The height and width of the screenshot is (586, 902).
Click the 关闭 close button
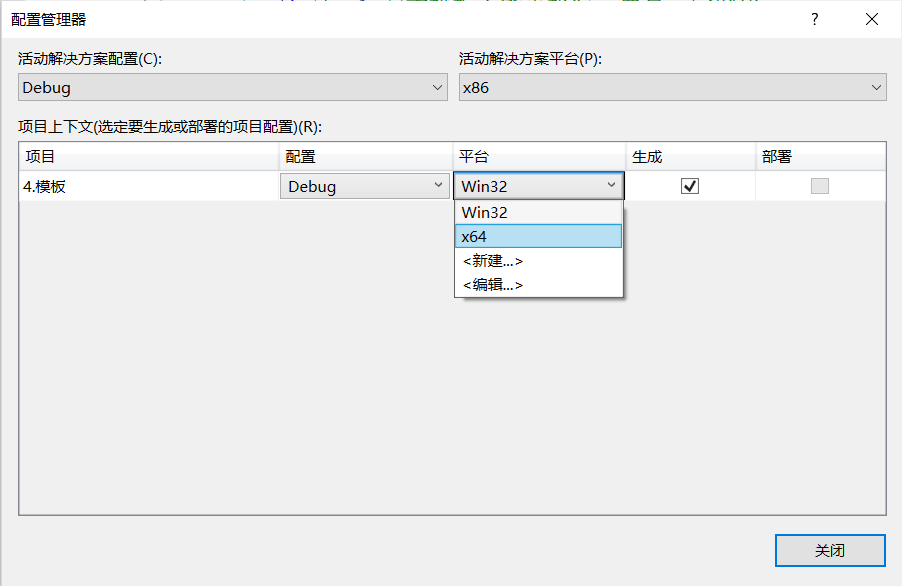[830, 550]
